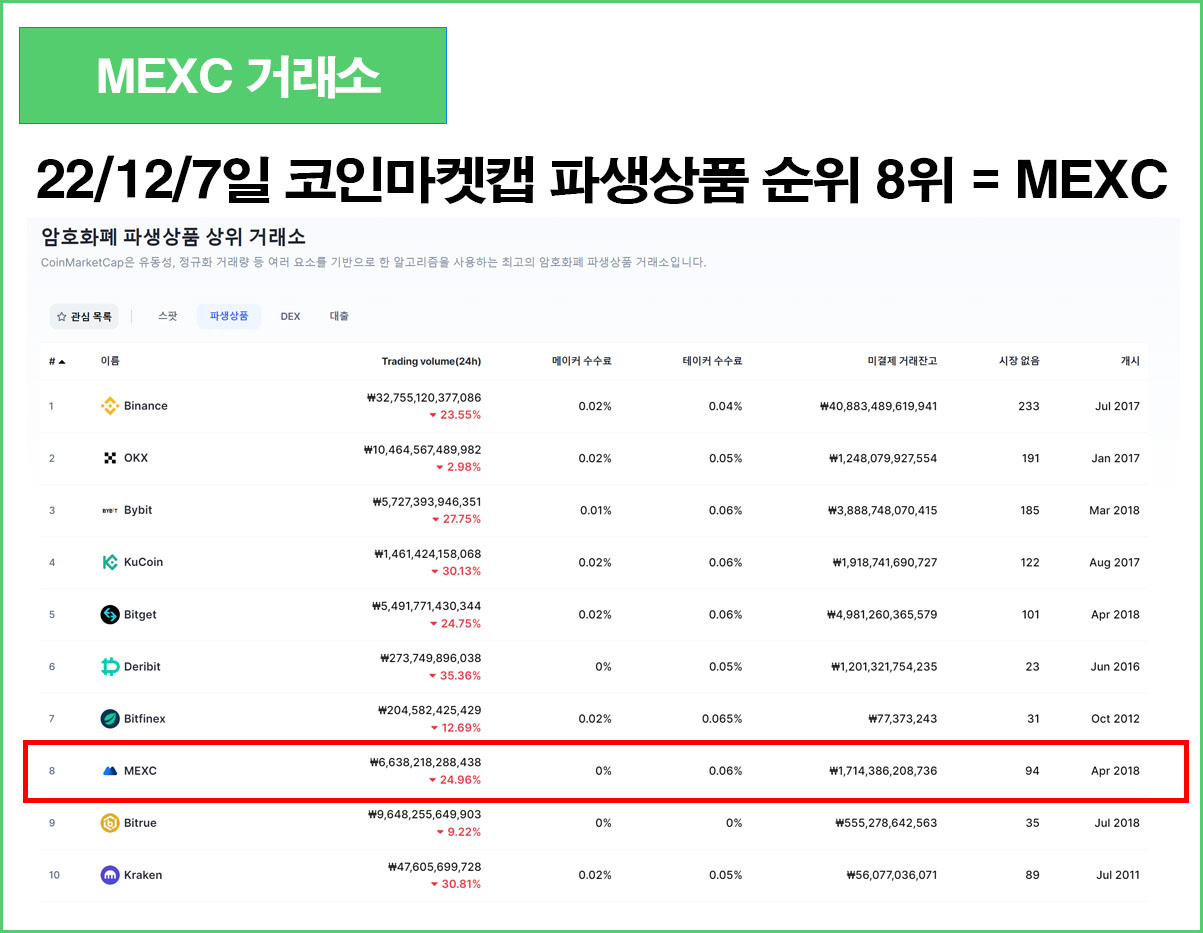Image resolution: width=1203 pixels, height=933 pixels.
Task: Open the MEXC exchange link
Action: [140, 771]
